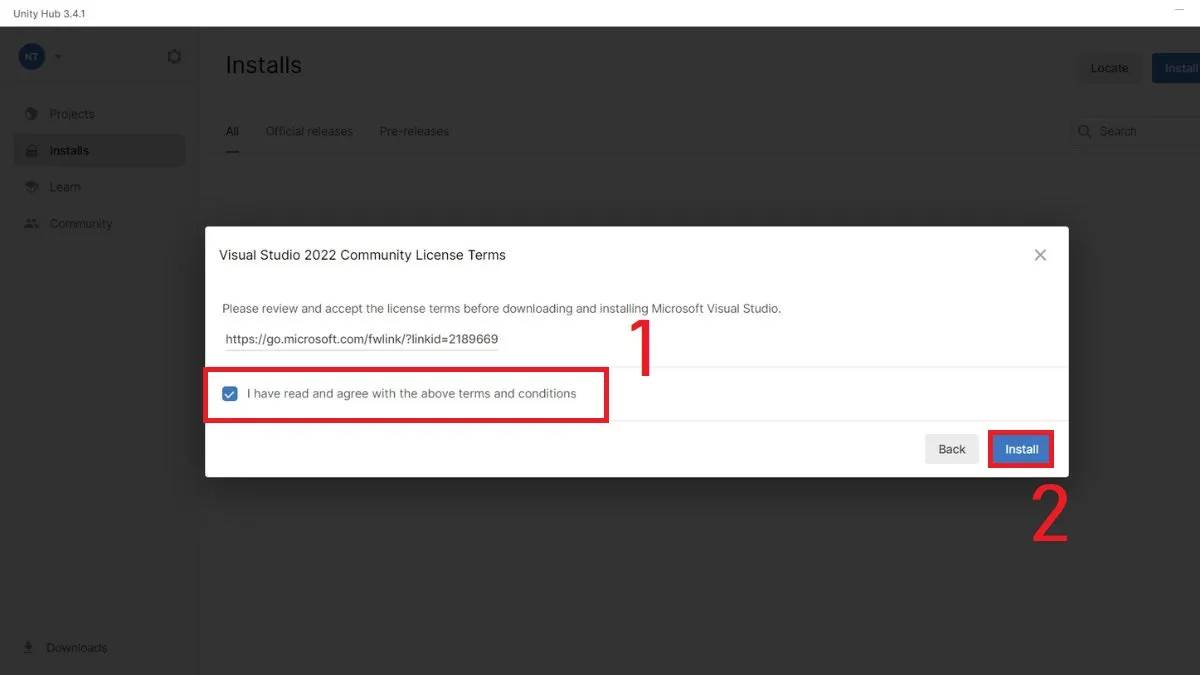
Task: Show the Downloads panel
Action: [76, 648]
